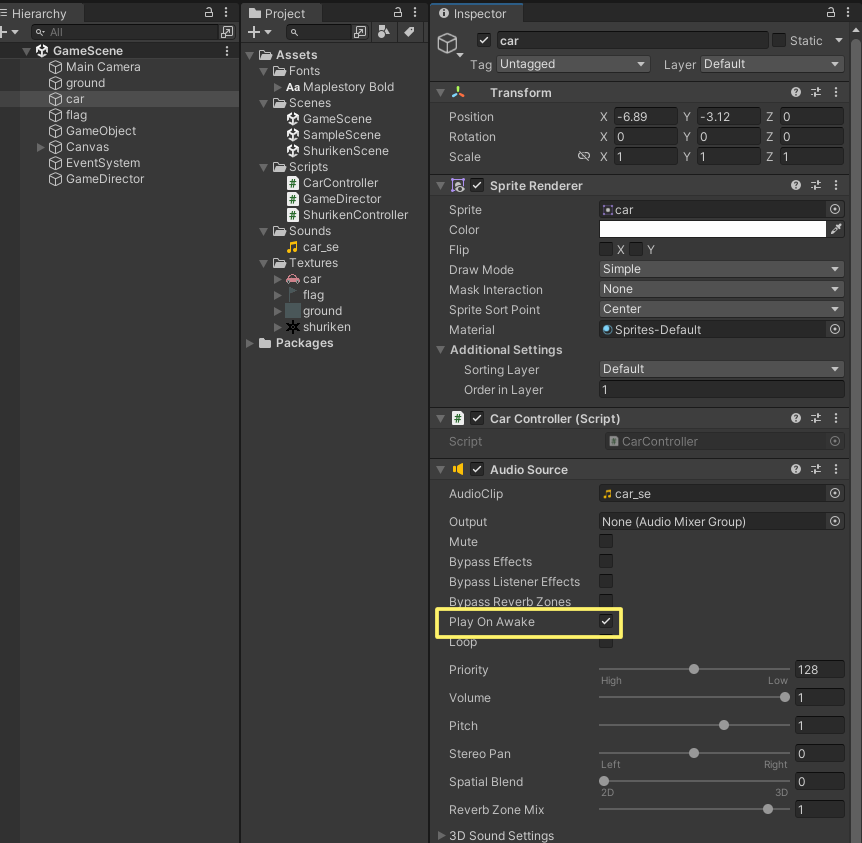The height and width of the screenshot is (843, 862).
Task: Click Sprite field object picker circle
Action: 835,210
